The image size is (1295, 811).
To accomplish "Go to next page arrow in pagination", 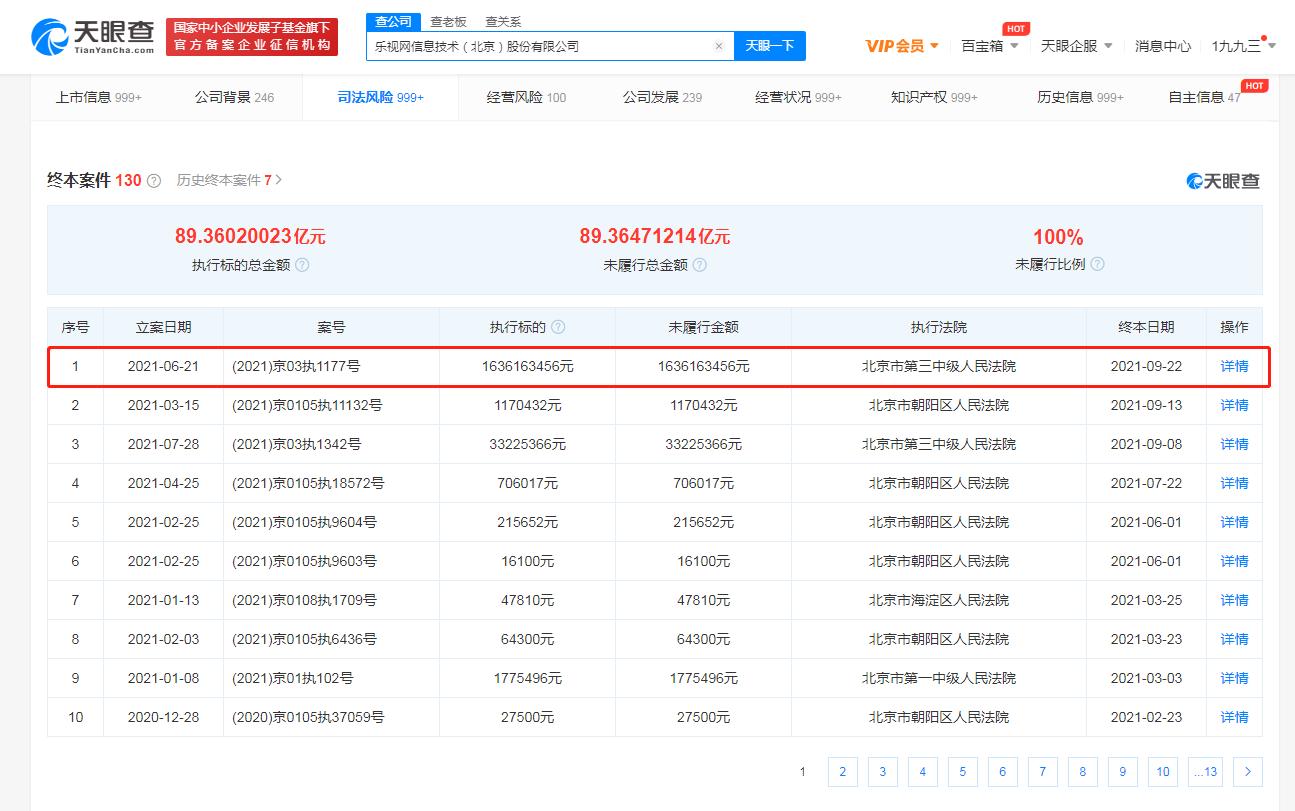I will [x=1248, y=772].
